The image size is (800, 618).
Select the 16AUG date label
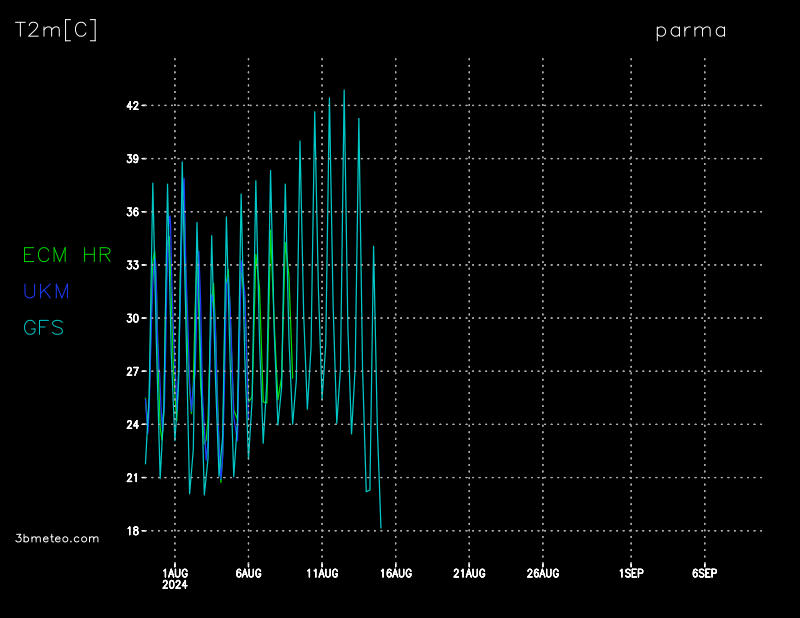click(396, 573)
